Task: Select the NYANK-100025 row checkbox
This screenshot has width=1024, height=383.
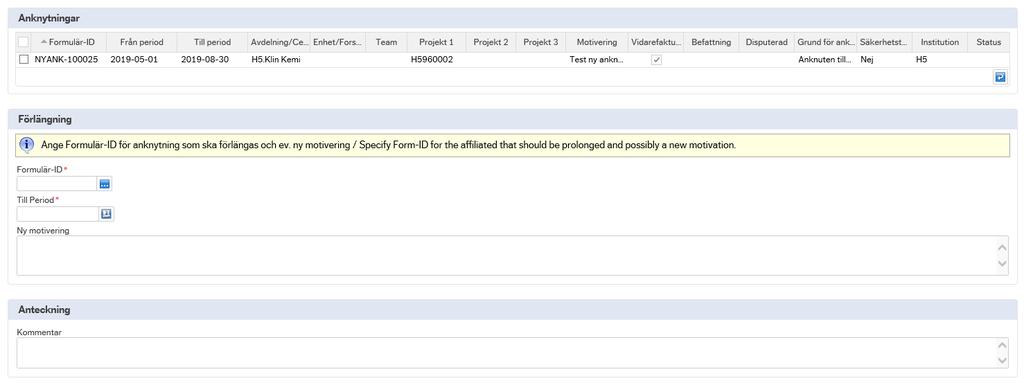Action: pos(24,59)
